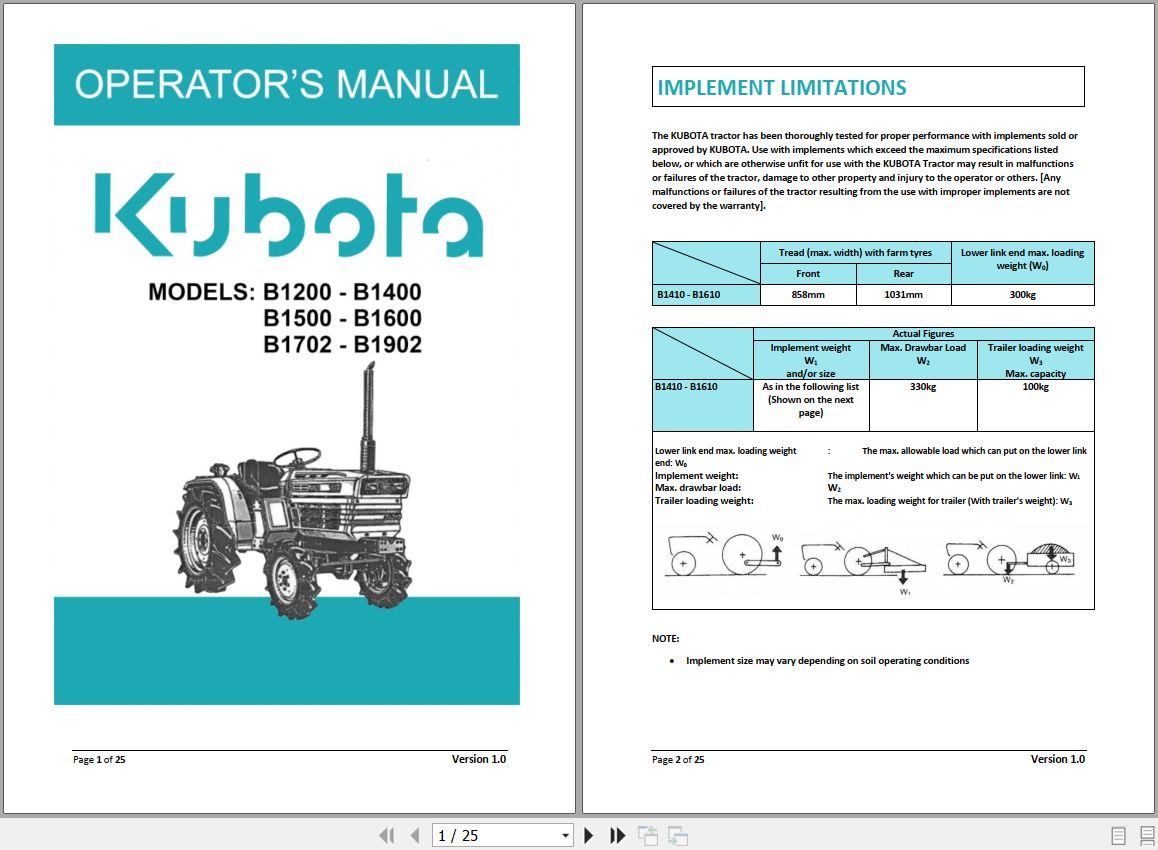Click 'Version 1.0' on page 2 footer
1158x850 pixels.
(1058, 759)
